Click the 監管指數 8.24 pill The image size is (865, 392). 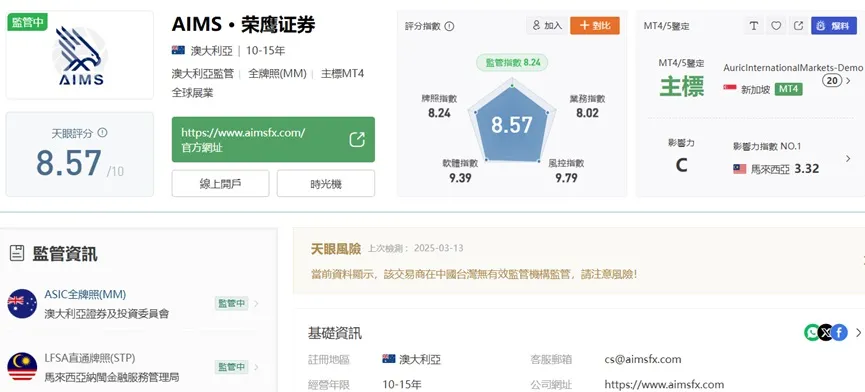click(512, 63)
